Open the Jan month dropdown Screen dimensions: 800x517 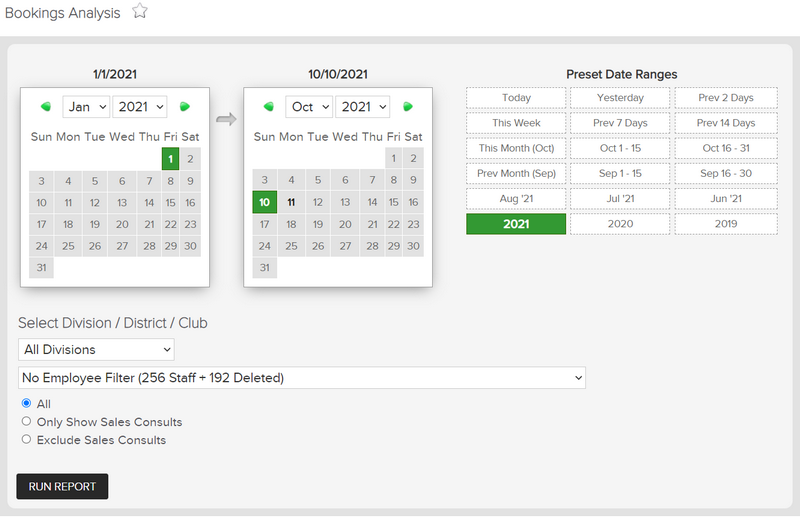[x=86, y=107]
